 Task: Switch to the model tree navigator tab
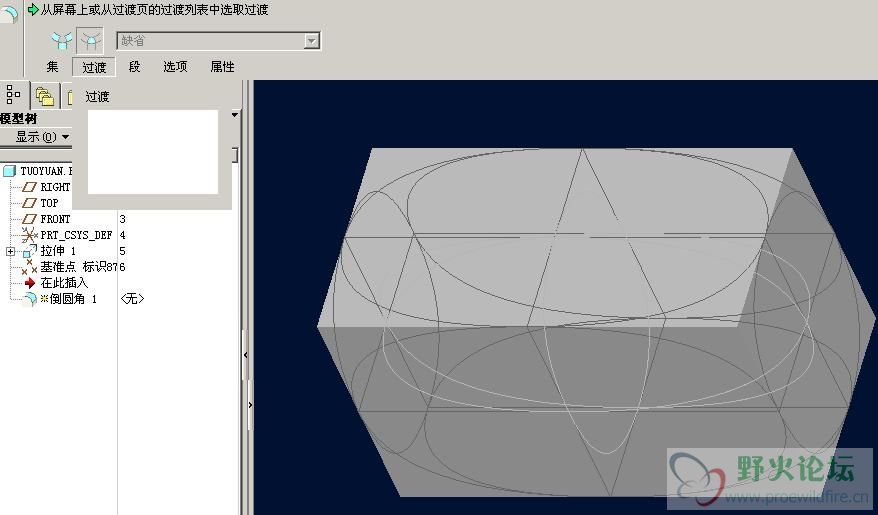(x=13, y=95)
